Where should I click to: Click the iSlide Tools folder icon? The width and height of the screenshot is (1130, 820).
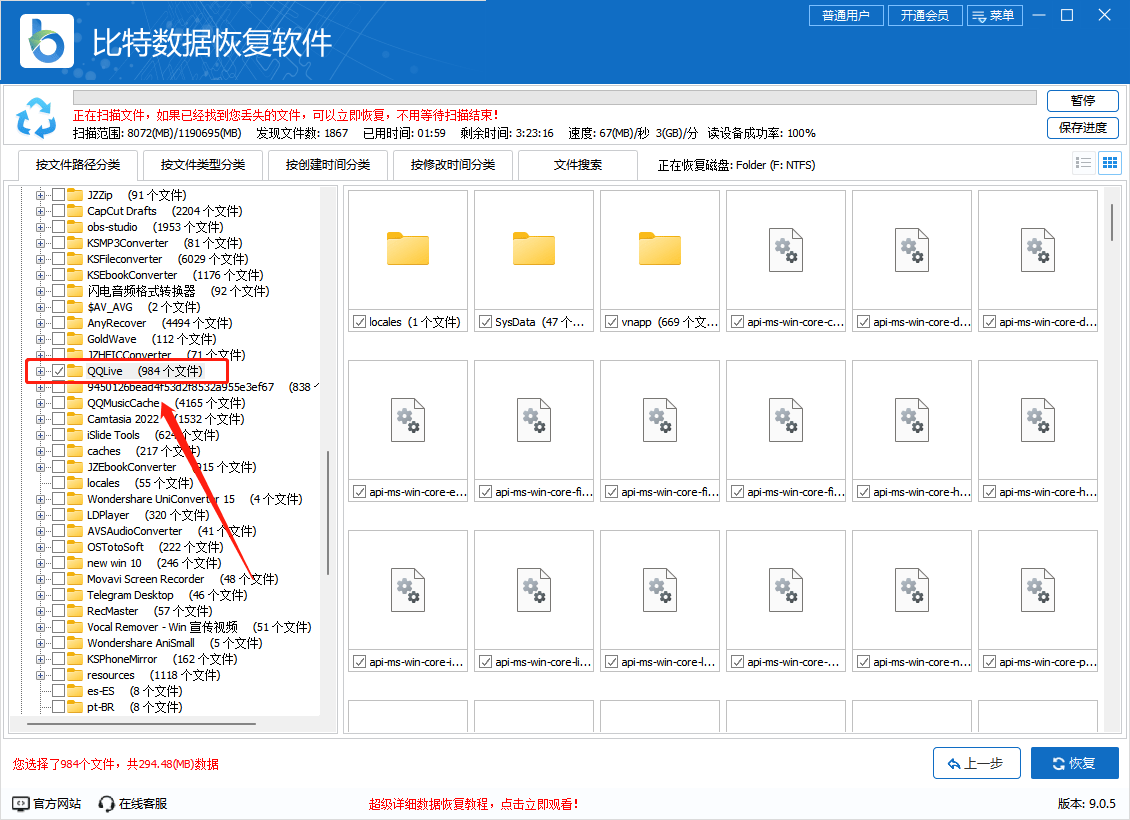point(75,435)
